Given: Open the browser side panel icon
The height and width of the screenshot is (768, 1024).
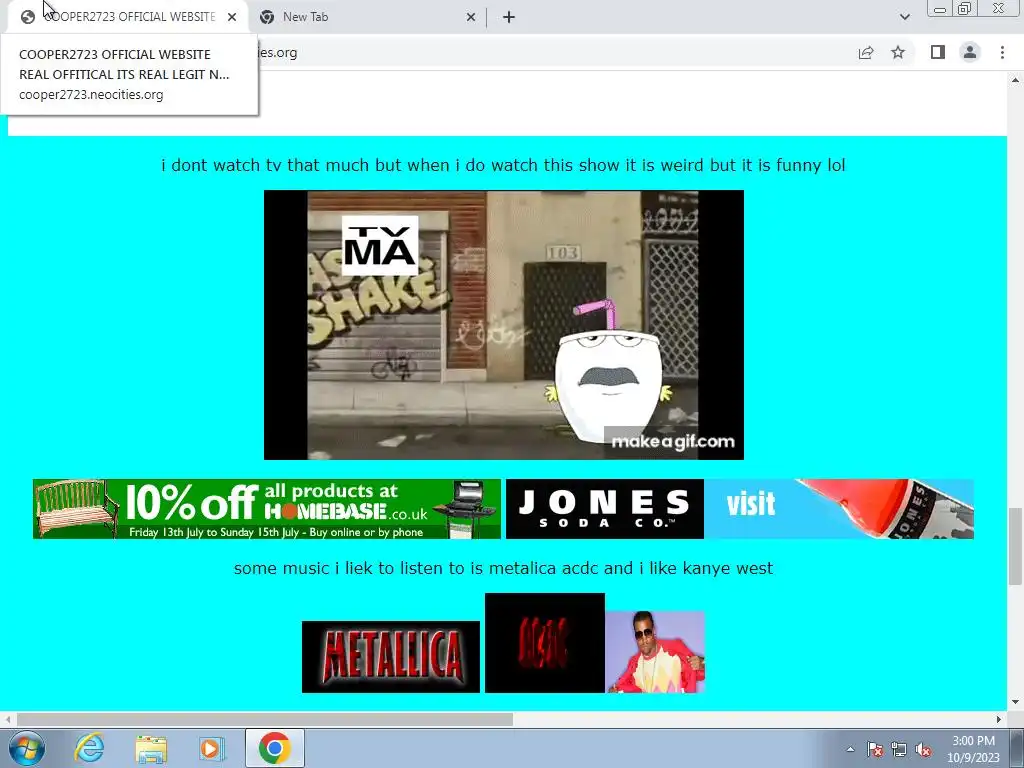Looking at the screenshot, I should (x=938, y=52).
